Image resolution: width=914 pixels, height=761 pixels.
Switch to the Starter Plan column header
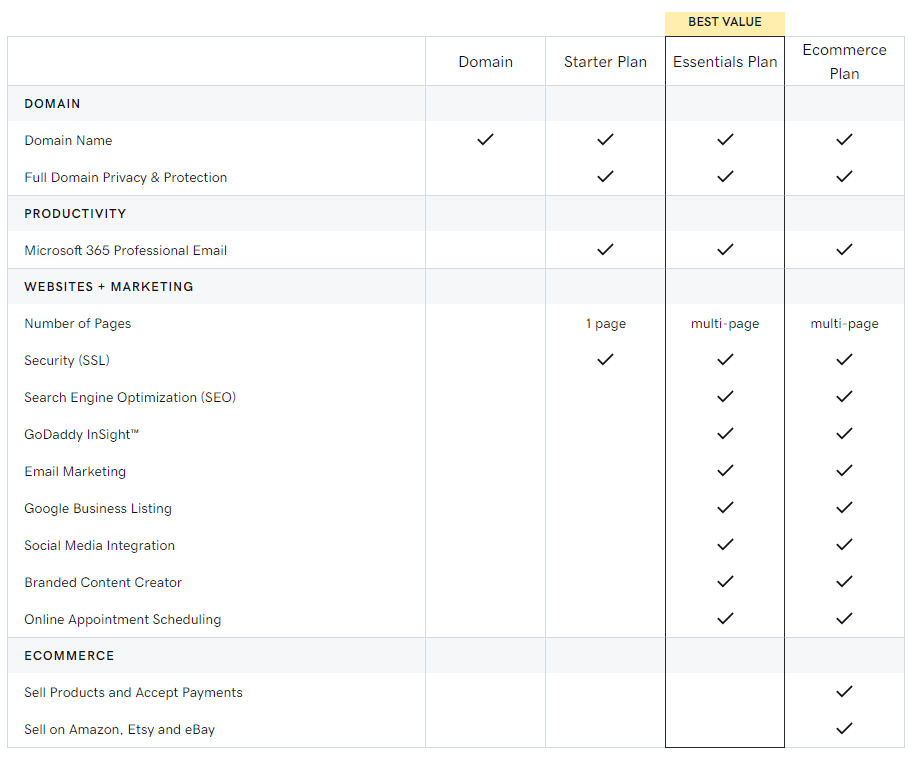[x=605, y=61]
